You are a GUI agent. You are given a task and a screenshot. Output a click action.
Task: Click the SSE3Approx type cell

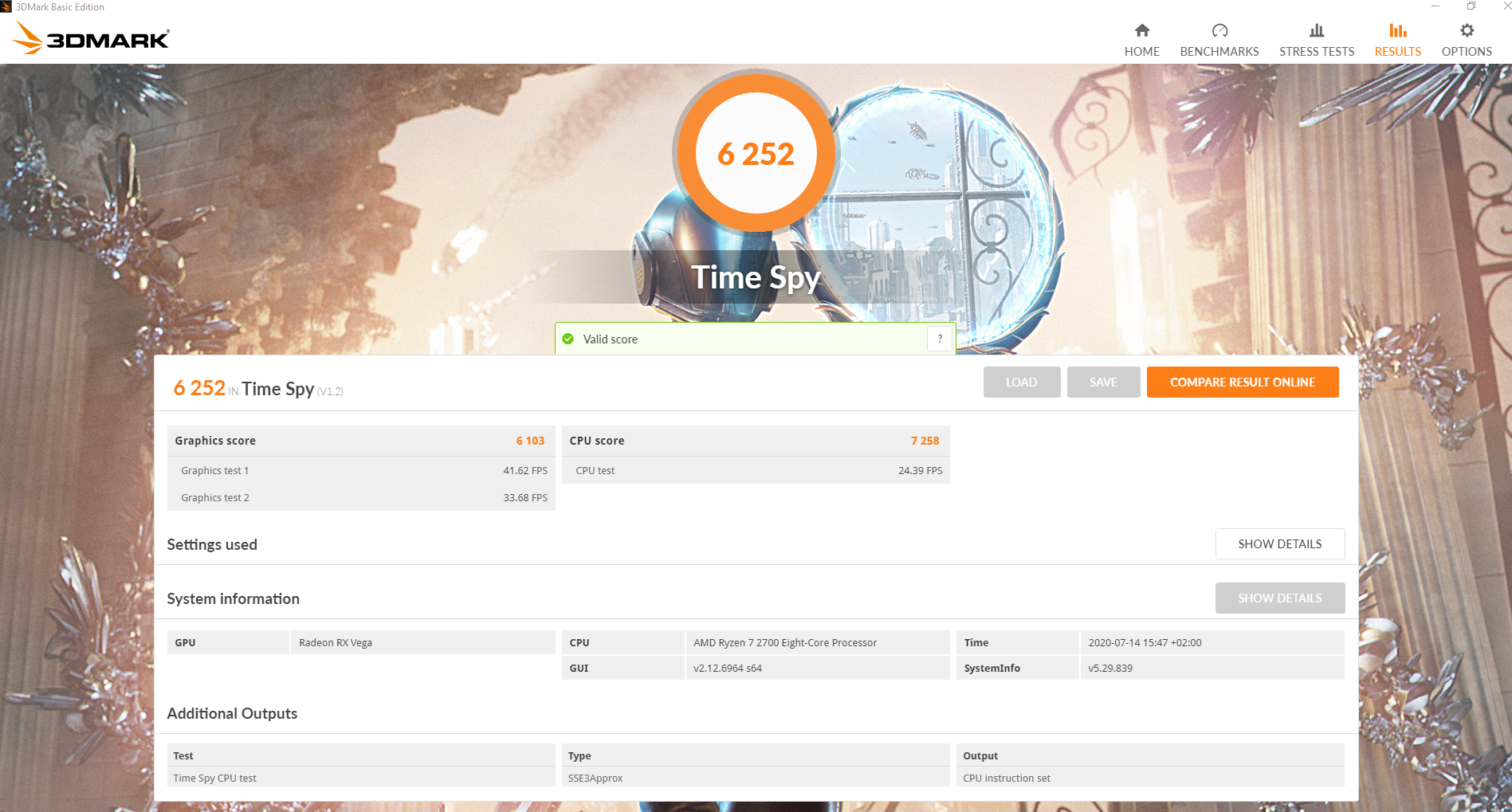pyautogui.click(x=756, y=778)
